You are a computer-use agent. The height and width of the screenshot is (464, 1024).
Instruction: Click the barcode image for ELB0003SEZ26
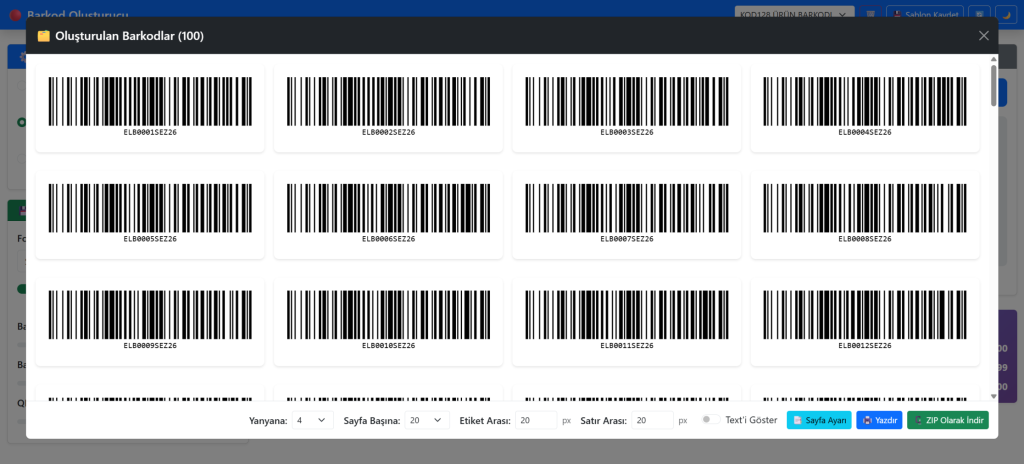pyautogui.click(x=627, y=101)
